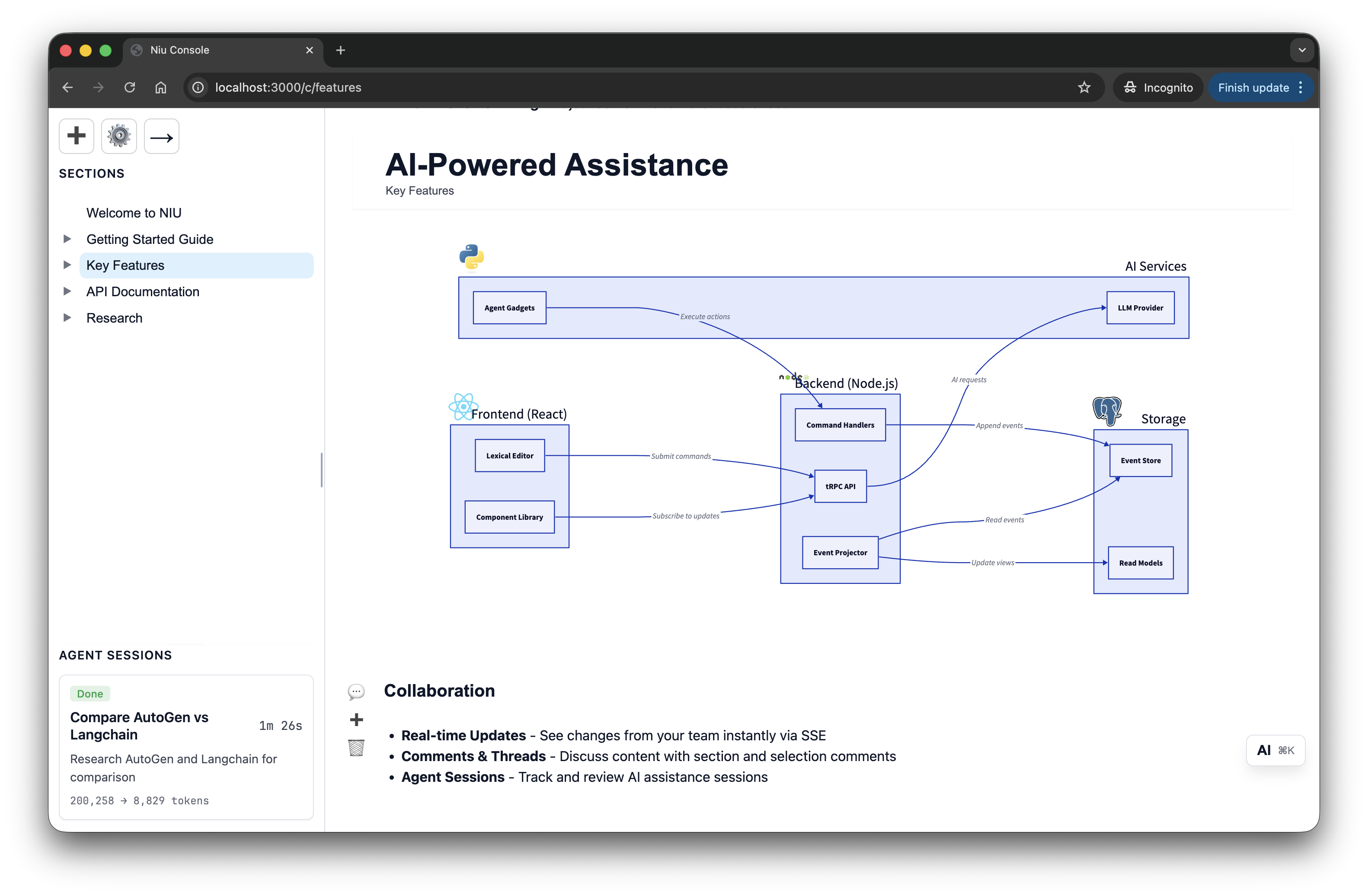
Task: Click the 1m 26s session duration
Action: tap(281, 726)
